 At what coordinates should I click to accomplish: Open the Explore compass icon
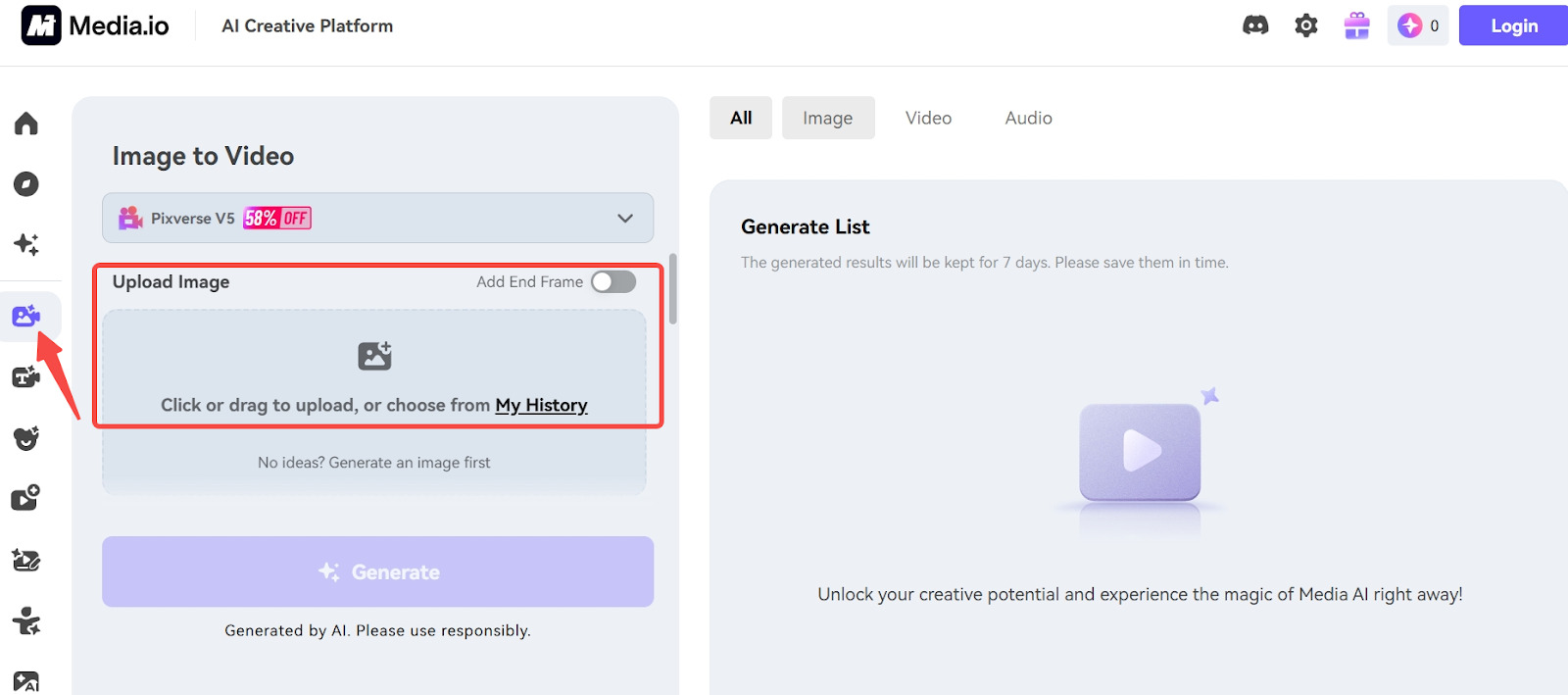[x=26, y=184]
